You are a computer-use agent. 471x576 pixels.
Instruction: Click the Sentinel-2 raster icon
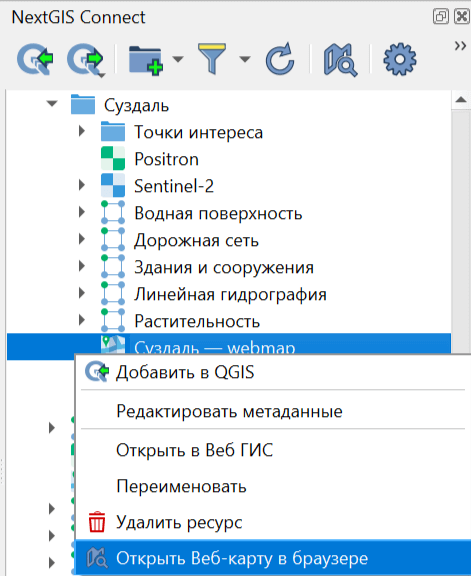[113, 186]
